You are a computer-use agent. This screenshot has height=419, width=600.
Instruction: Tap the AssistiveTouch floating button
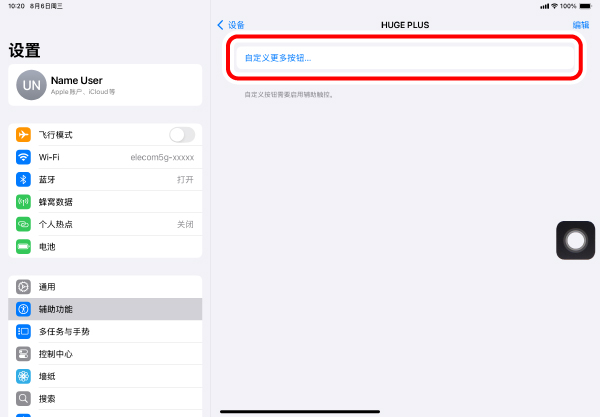(x=576, y=241)
